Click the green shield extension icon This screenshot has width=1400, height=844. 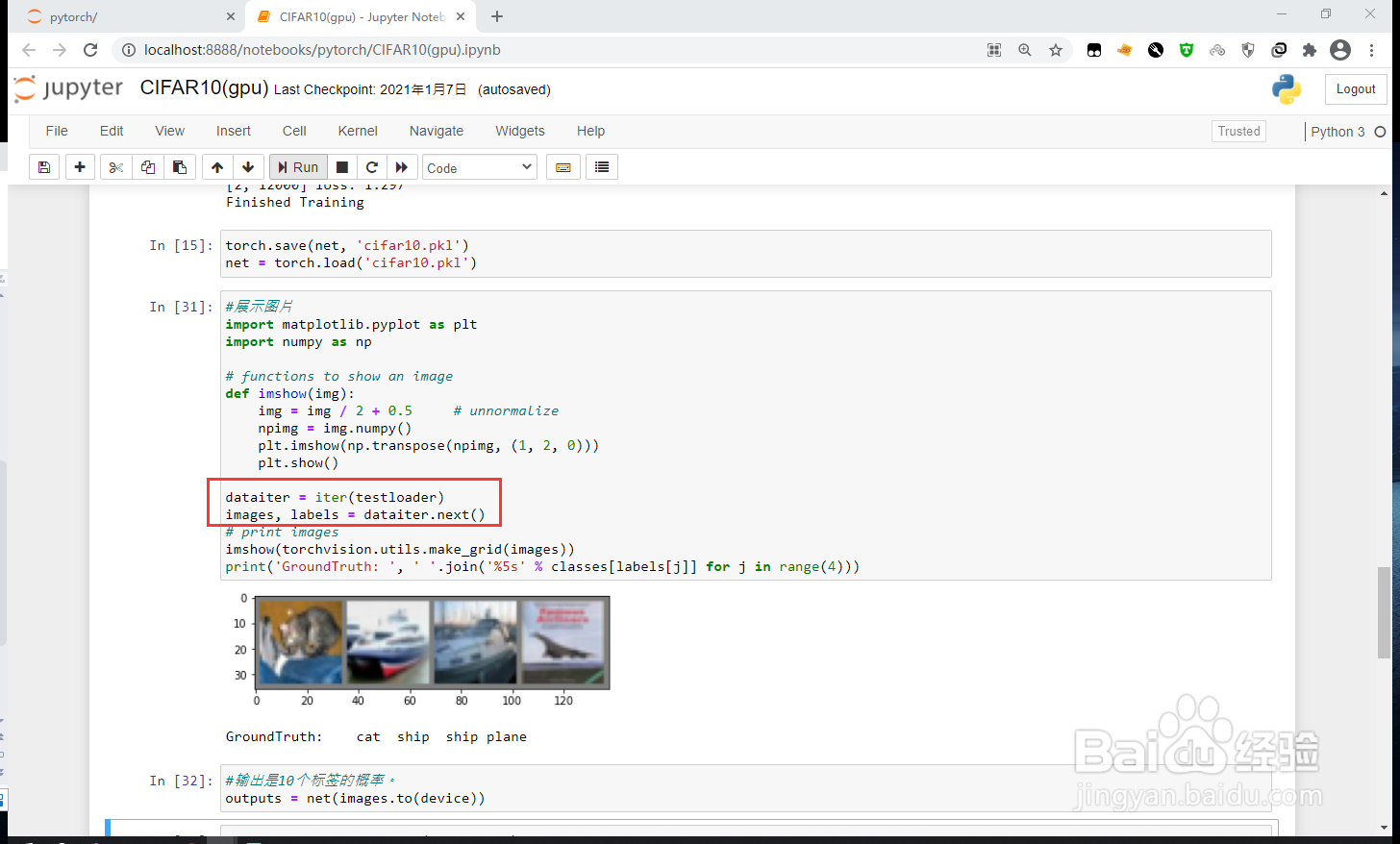(1187, 50)
